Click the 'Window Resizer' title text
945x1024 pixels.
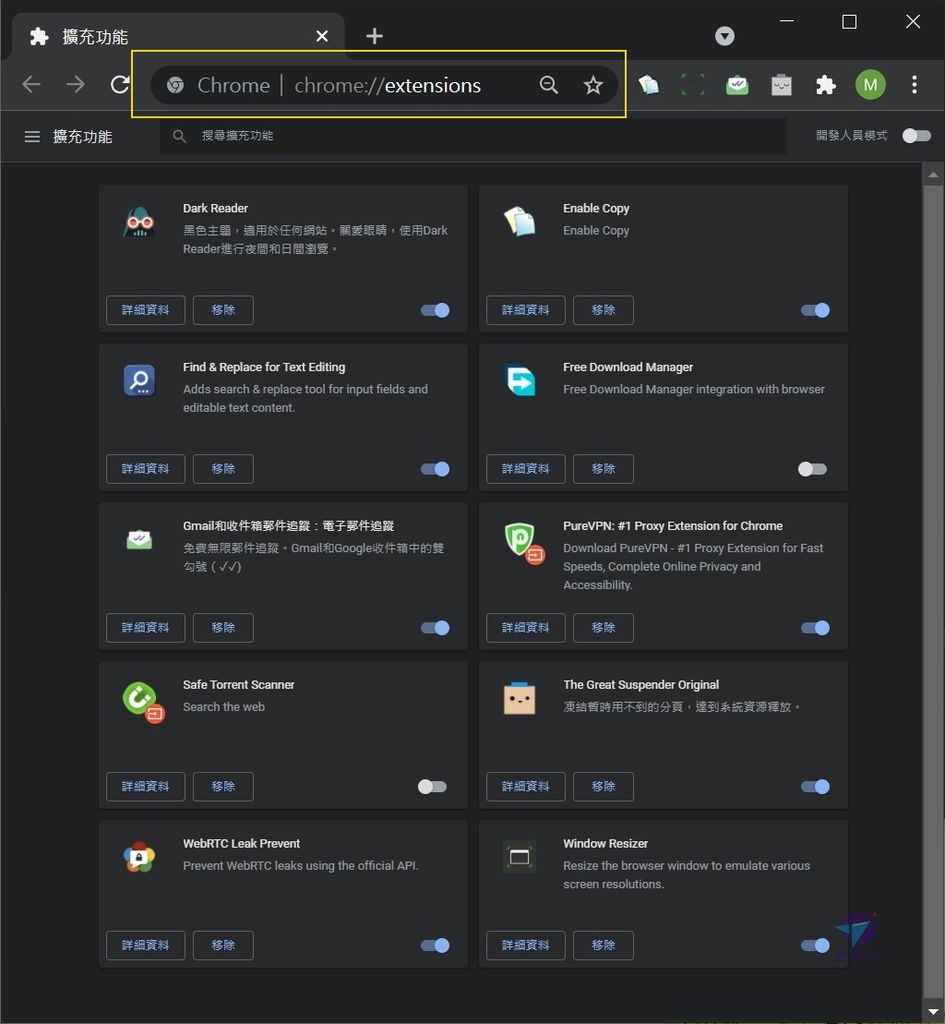tap(605, 843)
